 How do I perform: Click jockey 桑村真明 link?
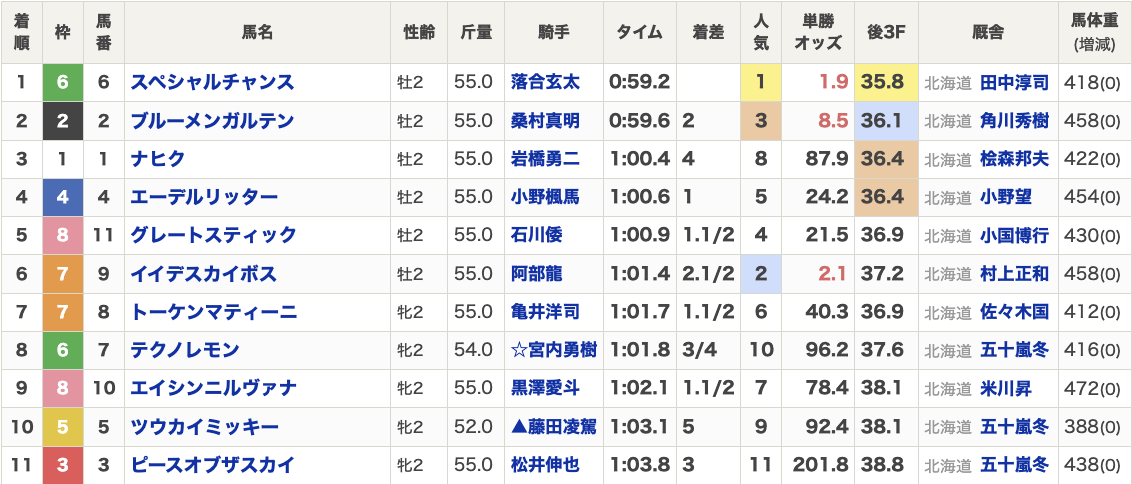[545, 121]
